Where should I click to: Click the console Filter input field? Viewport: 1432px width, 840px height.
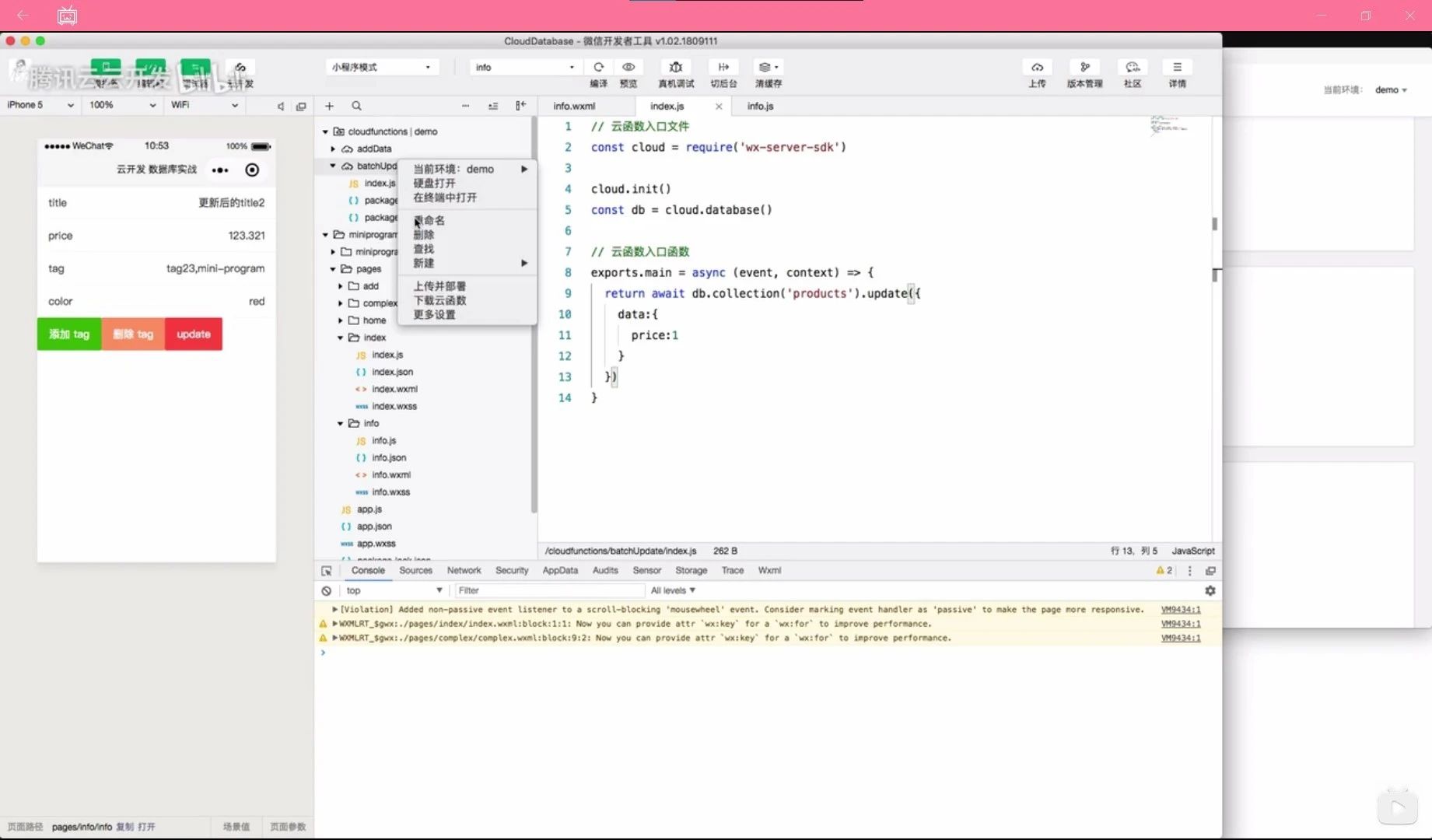(x=549, y=590)
